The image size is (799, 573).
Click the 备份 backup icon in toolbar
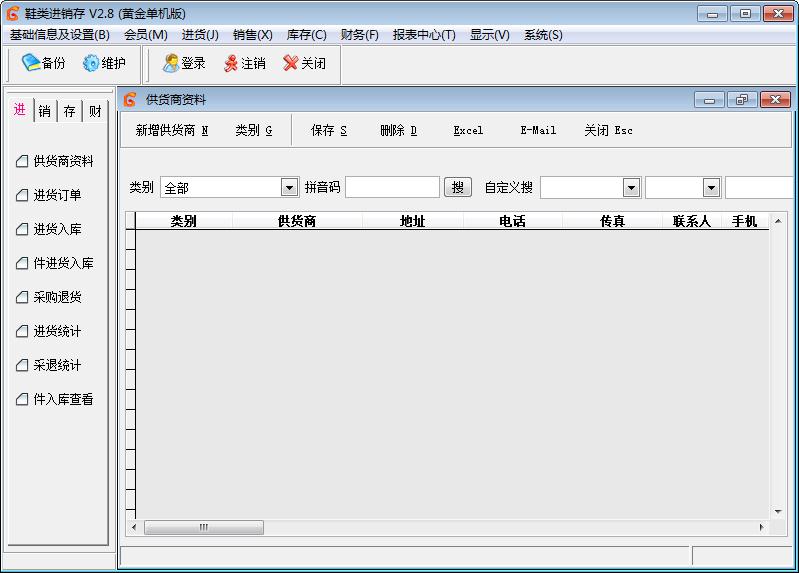click(31, 63)
